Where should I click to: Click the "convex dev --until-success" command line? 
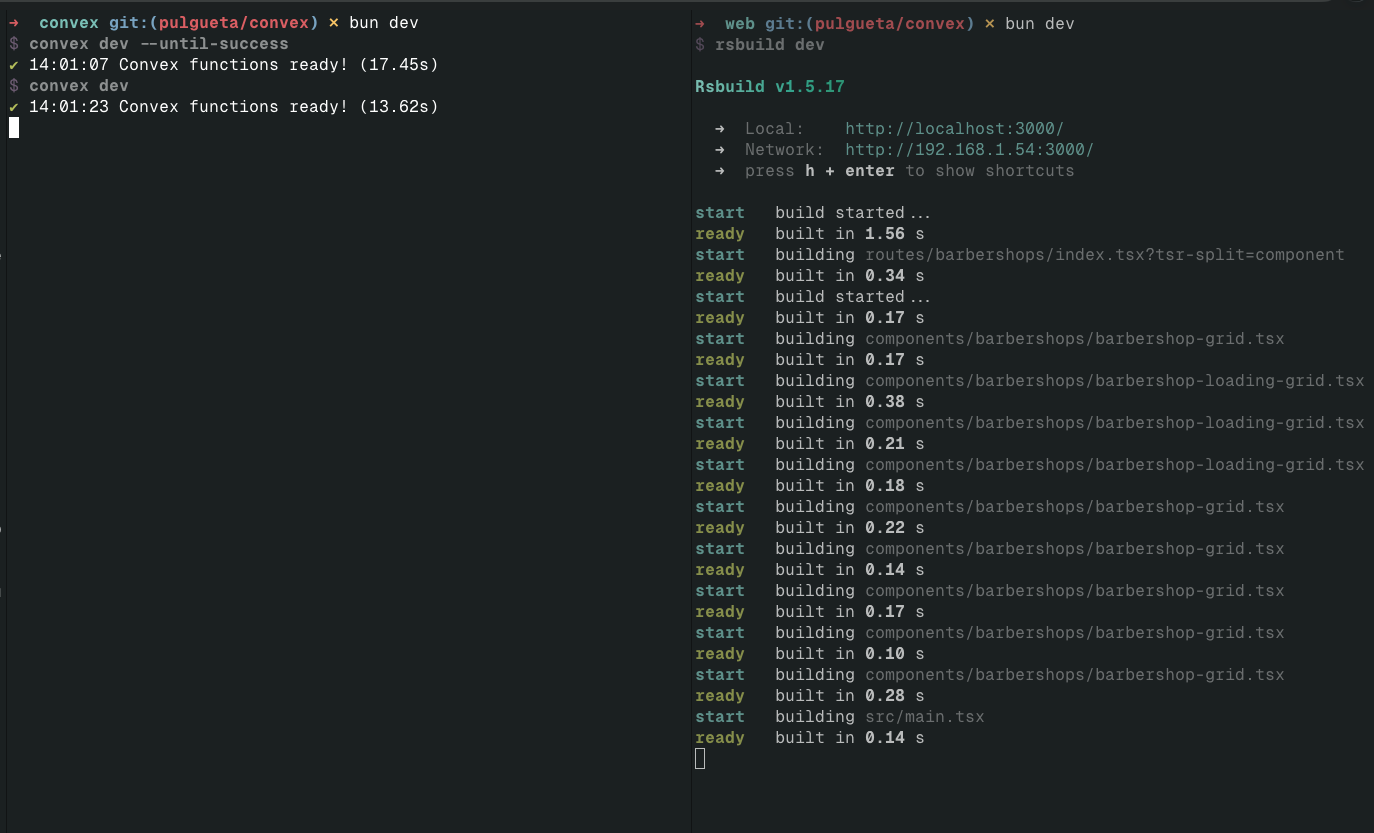point(158,44)
